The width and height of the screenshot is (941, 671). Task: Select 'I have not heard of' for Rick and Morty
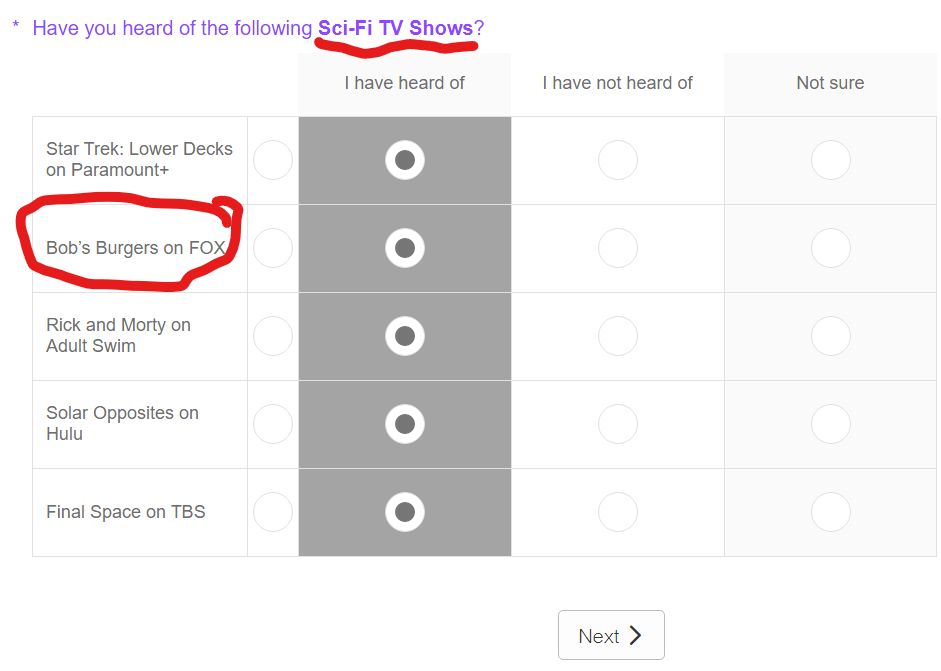point(617,336)
